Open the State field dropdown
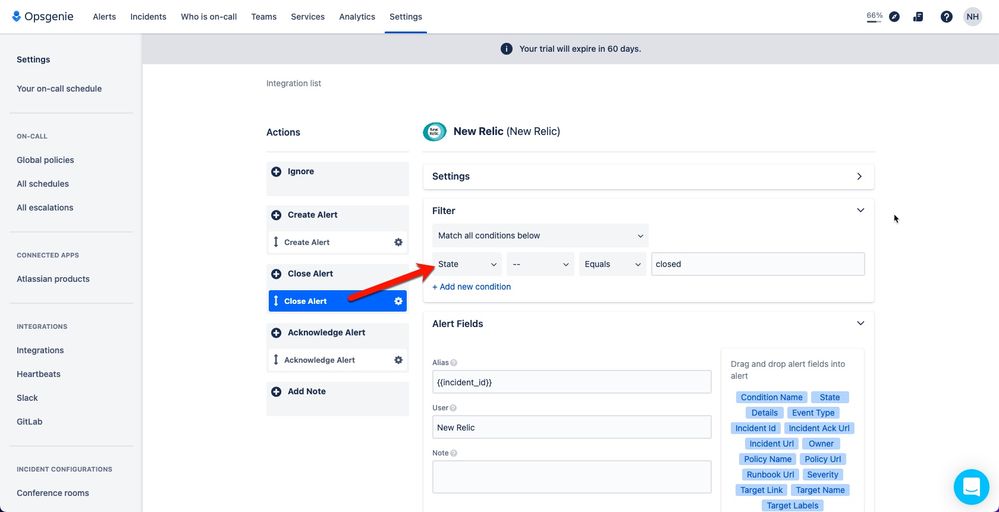The width and height of the screenshot is (999, 512). tap(467, 264)
